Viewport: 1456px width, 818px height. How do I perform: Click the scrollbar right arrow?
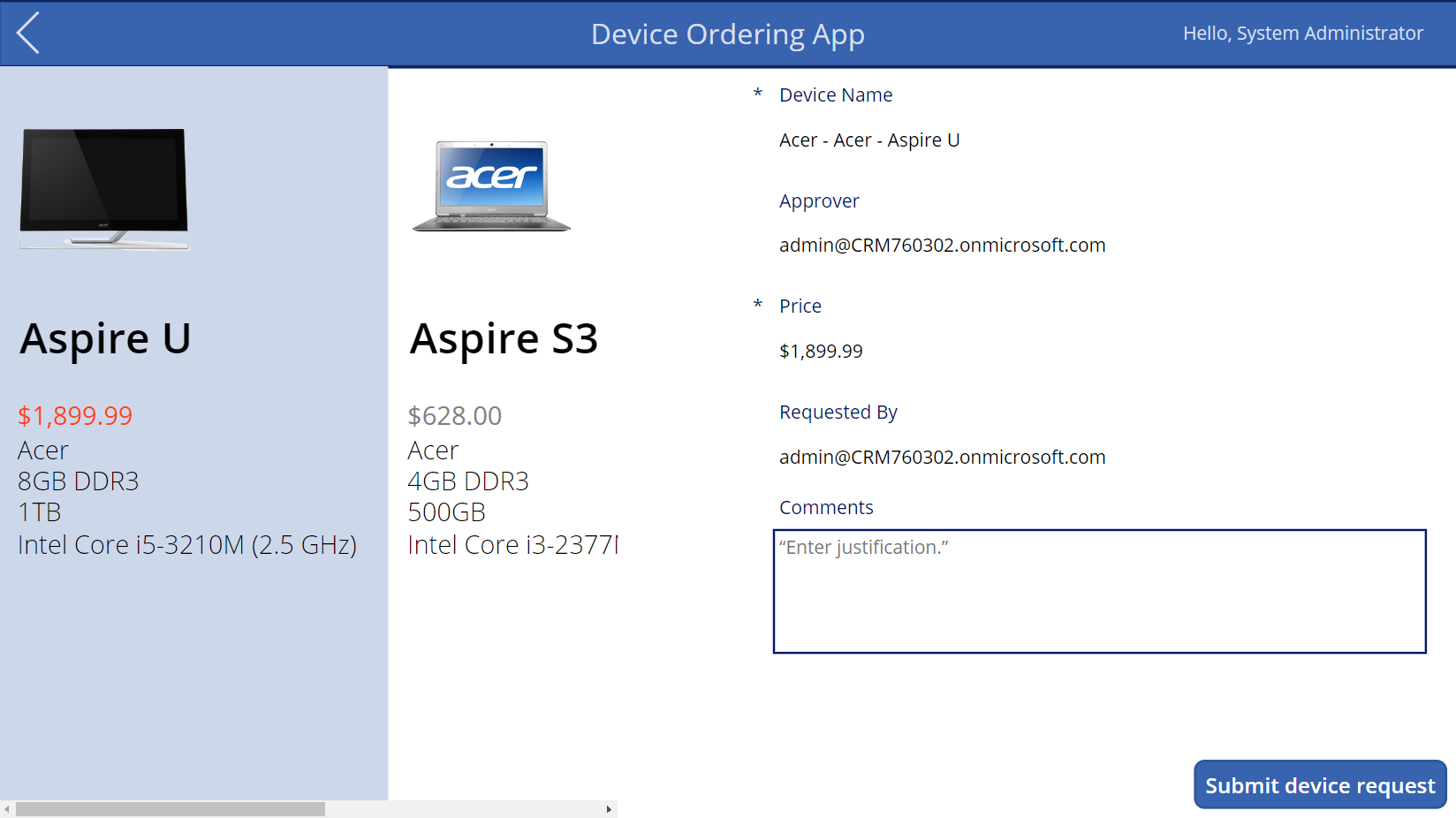(x=609, y=809)
